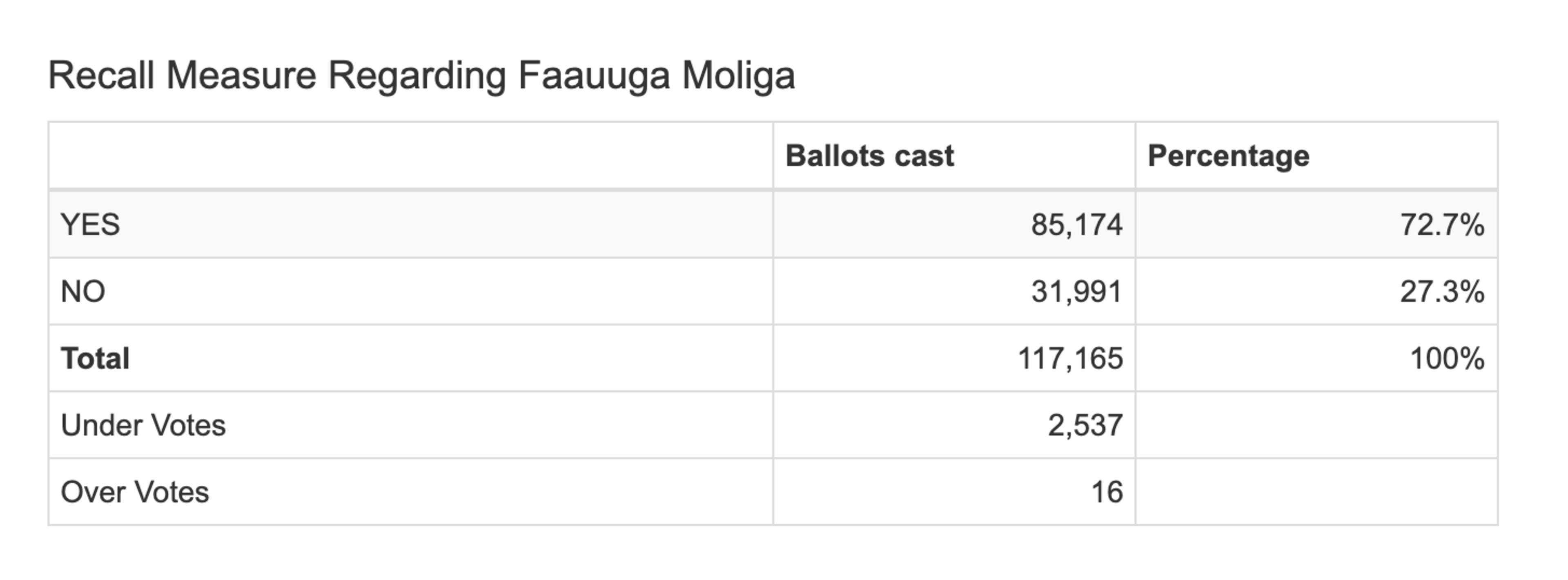This screenshot has height=580, width=1568.
Task: Select the Over Votes row label
Action: (x=134, y=492)
